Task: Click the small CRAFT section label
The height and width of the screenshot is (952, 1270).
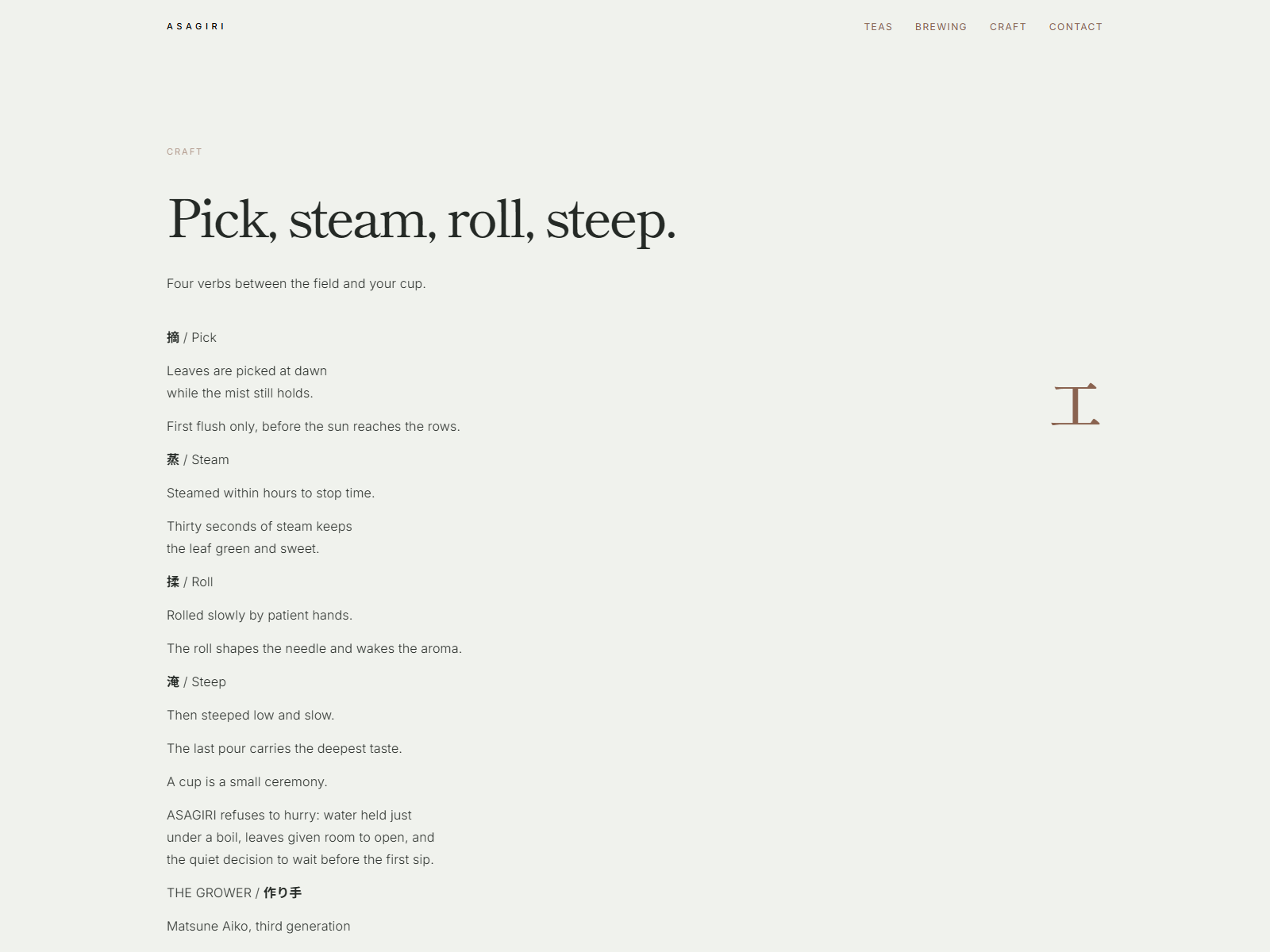Action: click(x=184, y=152)
